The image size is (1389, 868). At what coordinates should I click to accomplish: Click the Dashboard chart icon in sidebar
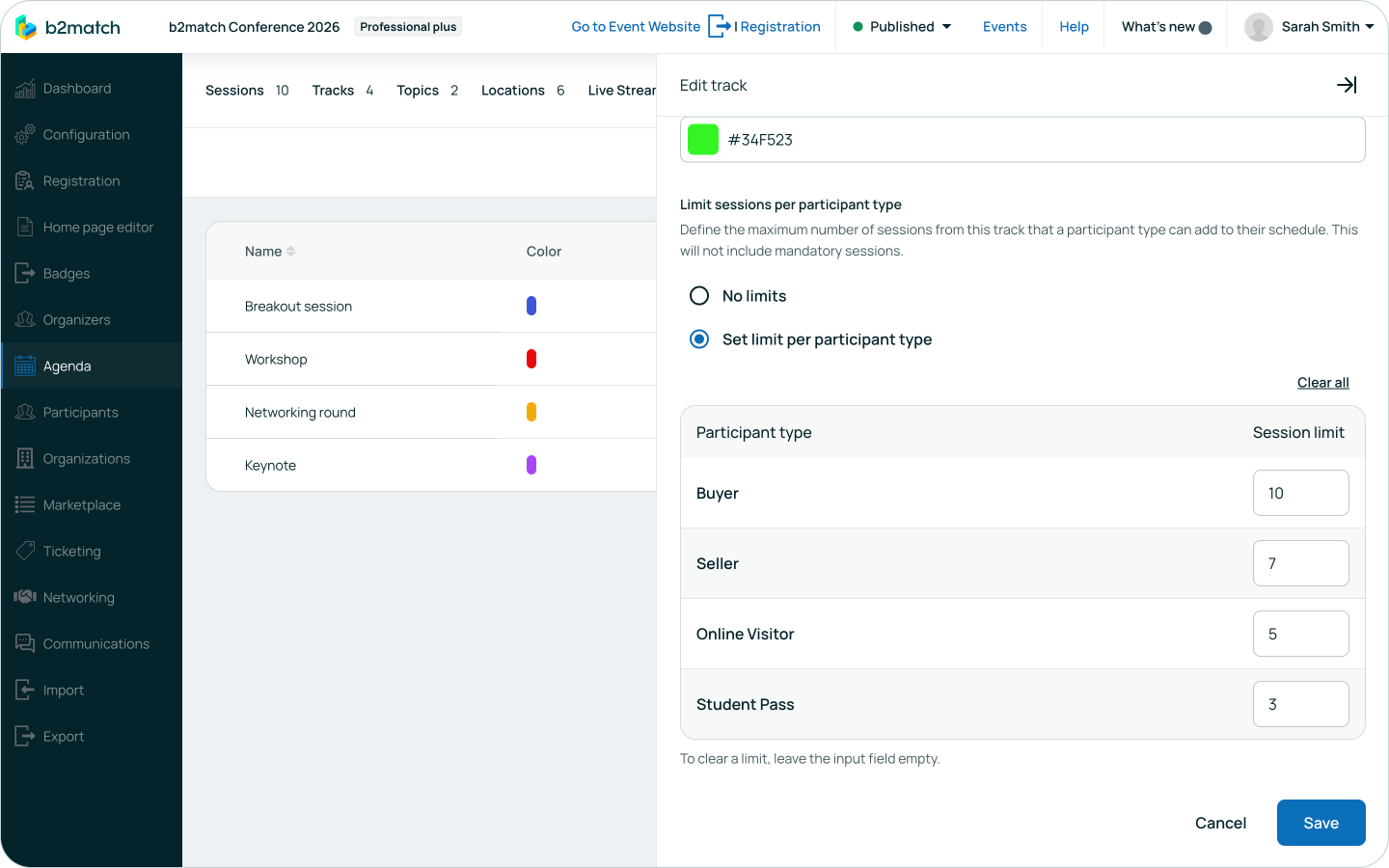click(x=25, y=89)
